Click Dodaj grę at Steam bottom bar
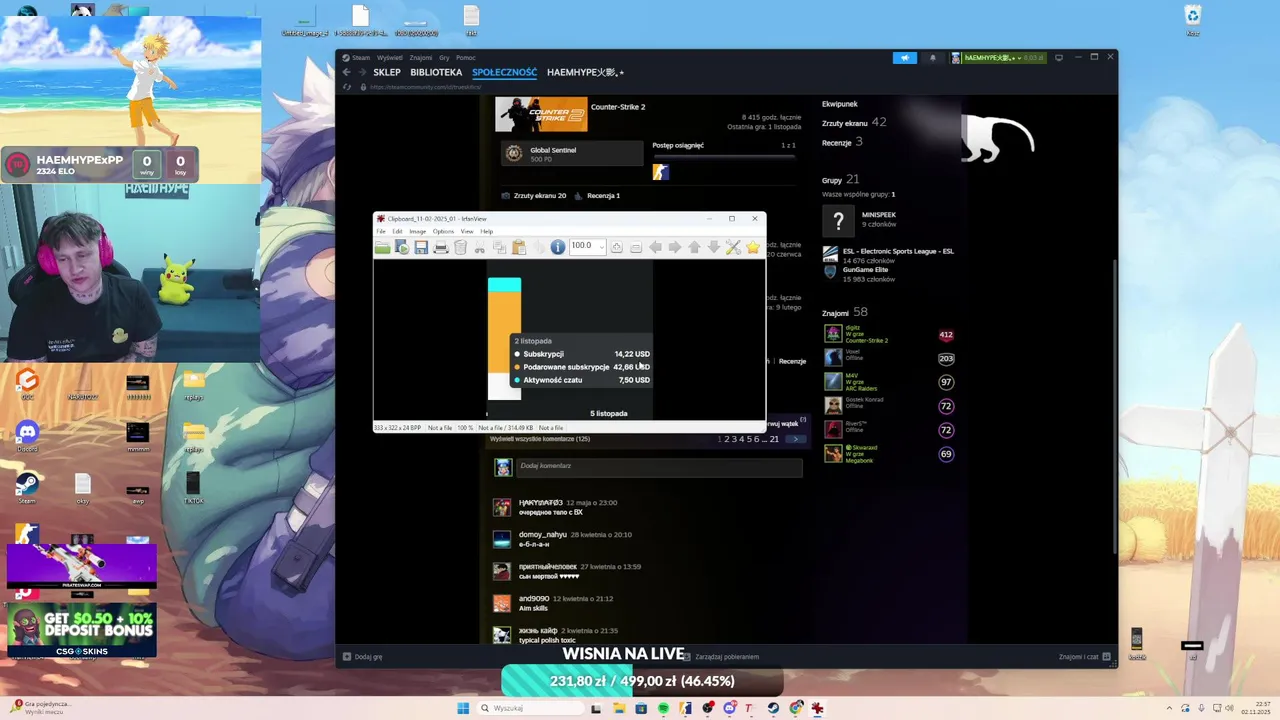The width and height of the screenshot is (1280, 720). (362, 657)
